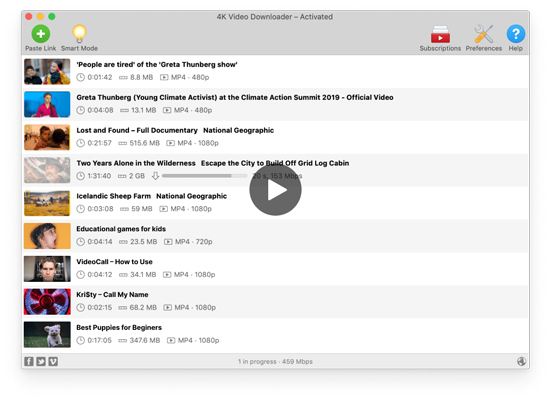550x400 pixels.
Task: Click the '23.5 MB' size text
Action: tap(143, 242)
